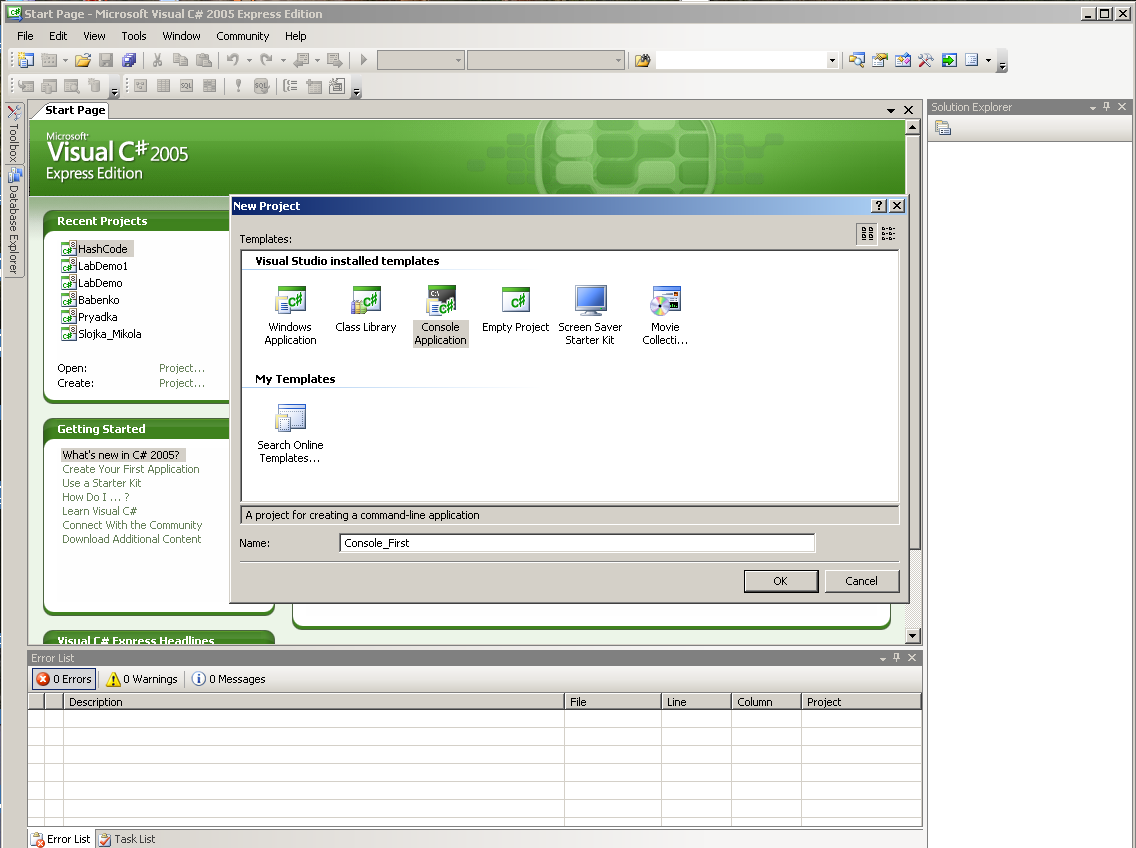Open the Add New Item dropdown arrow
Image resolution: width=1136 pixels, height=848 pixels.
click(65, 60)
